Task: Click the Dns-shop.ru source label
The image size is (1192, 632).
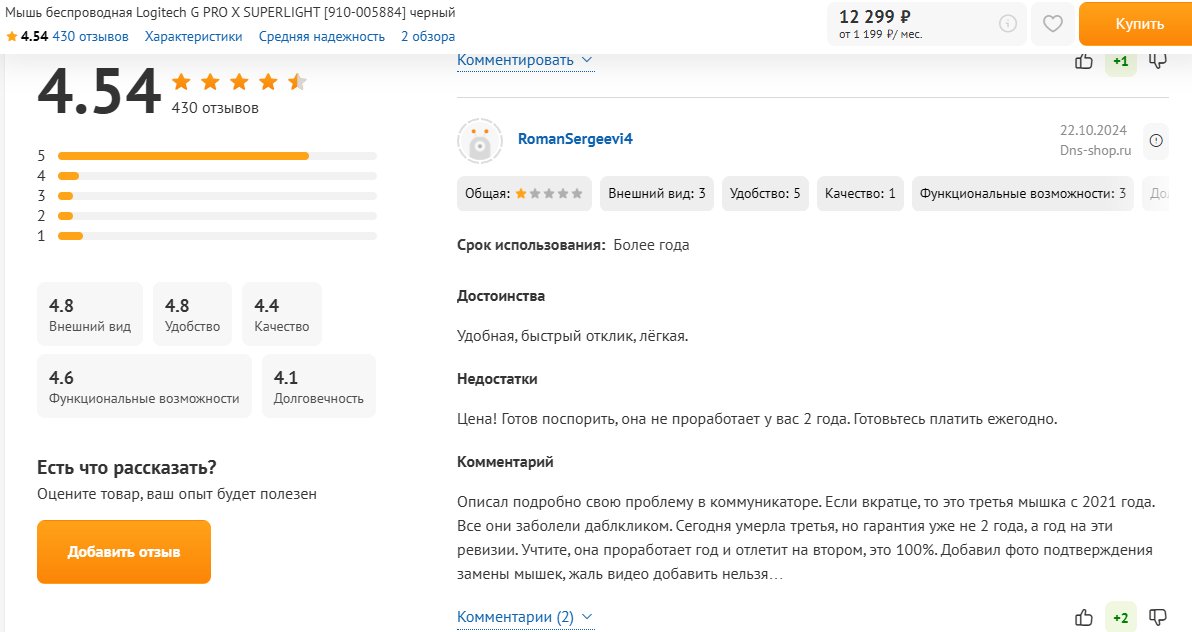Action: point(1095,151)
